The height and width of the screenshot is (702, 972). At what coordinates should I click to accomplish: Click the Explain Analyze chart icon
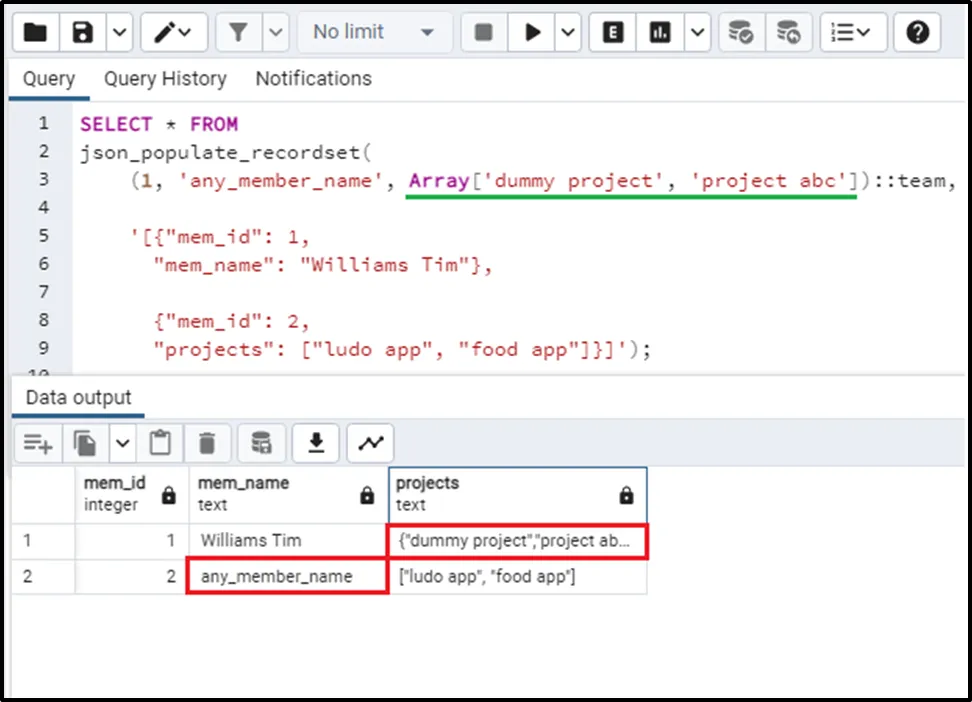point(660,33)
